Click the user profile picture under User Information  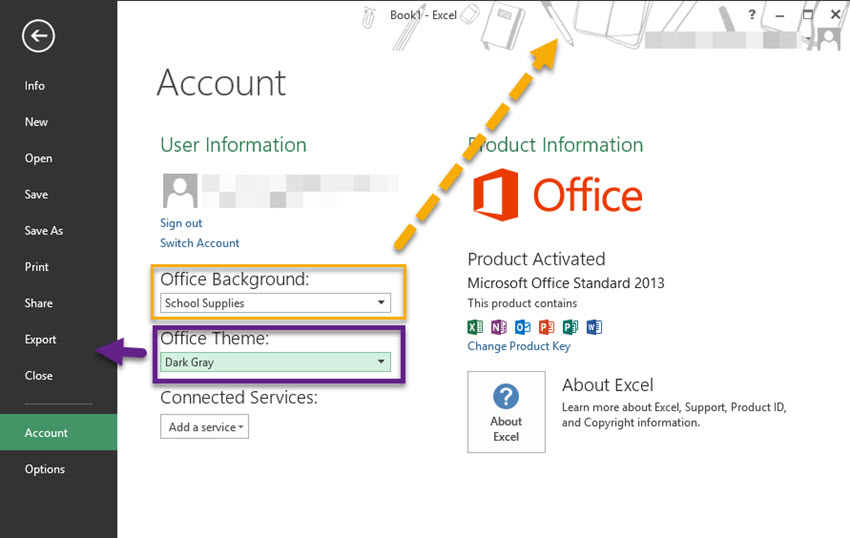180,190
